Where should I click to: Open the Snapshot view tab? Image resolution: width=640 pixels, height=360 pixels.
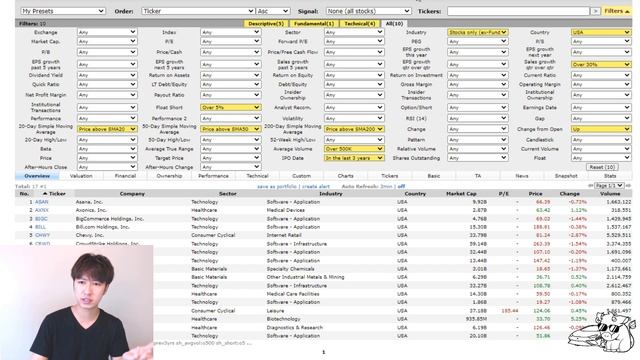566,176
